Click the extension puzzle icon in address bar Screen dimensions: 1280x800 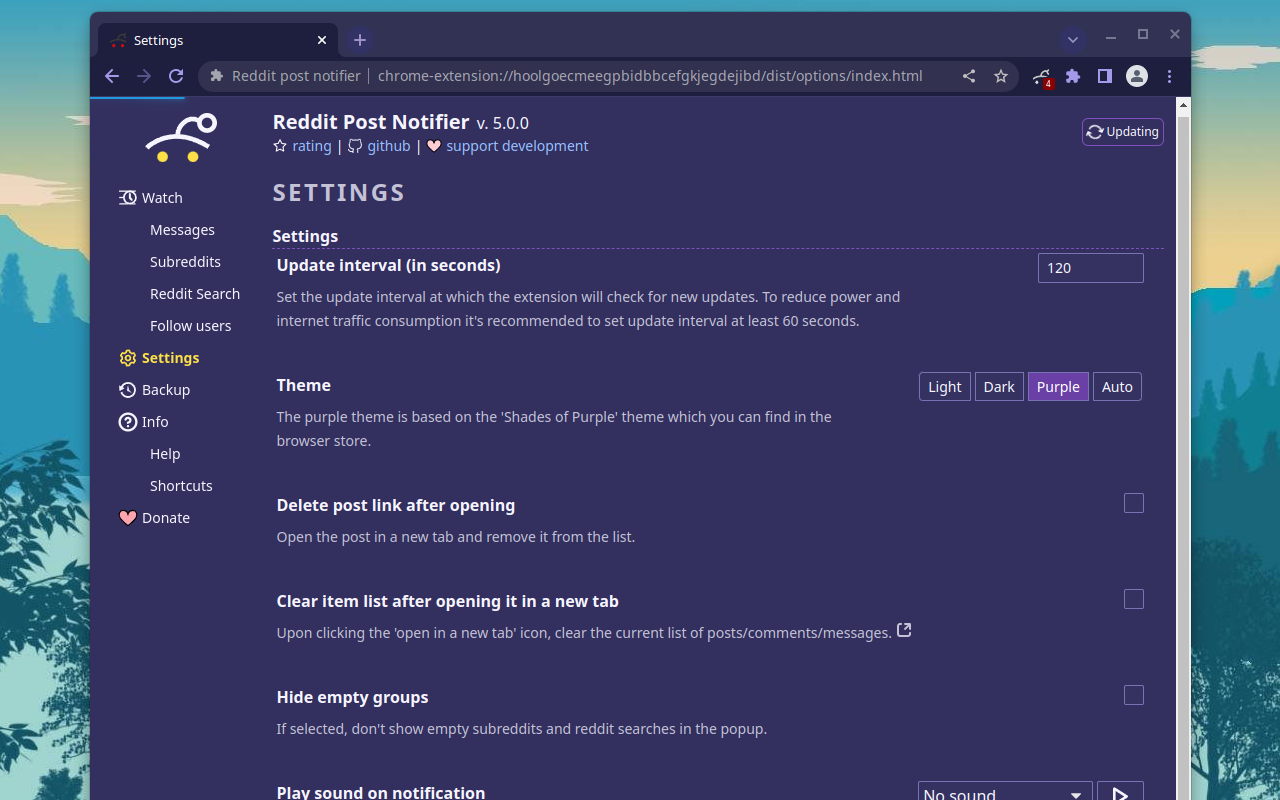(x=217, y=76)
